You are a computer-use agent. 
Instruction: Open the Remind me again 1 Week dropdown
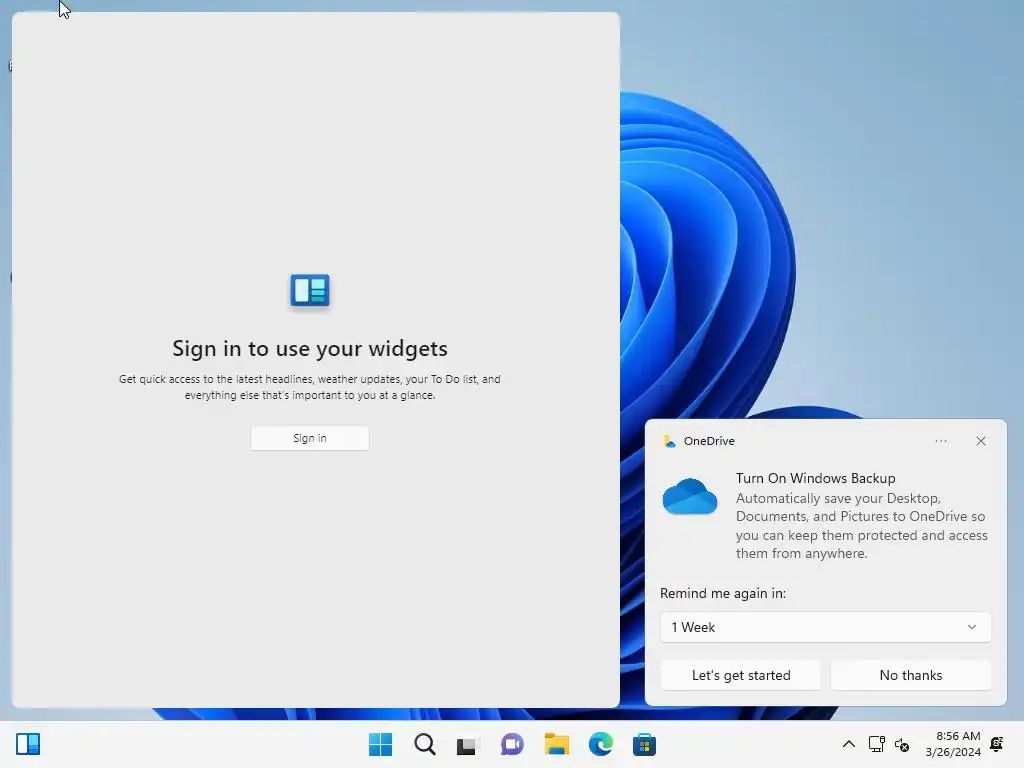pyautogui.click(x=825, y=627)
